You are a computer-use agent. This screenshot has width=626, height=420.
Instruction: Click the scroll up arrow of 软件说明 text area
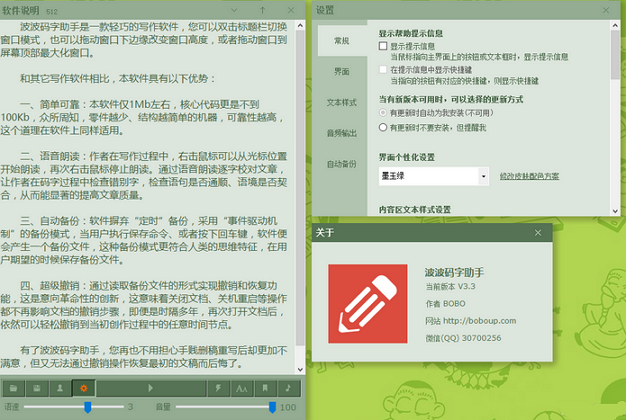click(300, 26)
